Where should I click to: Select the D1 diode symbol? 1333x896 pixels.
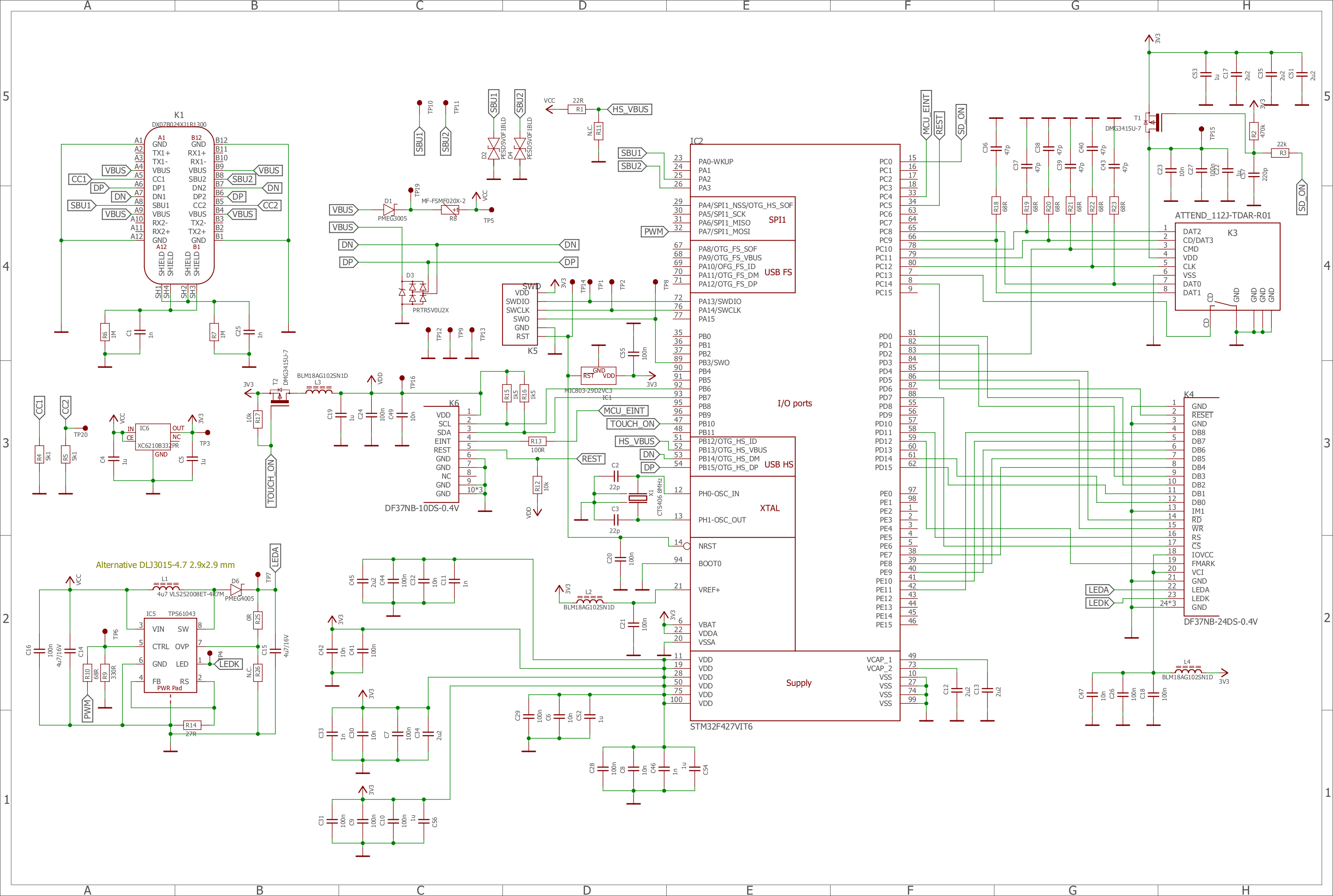pyautogui.click(x=390, y=210)
